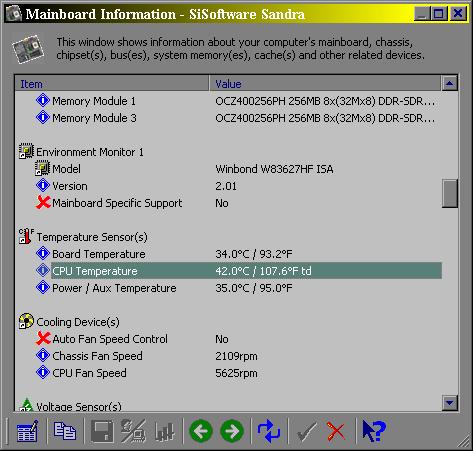Screen dimensions: 473x451
Task: Select the Environment Monitor 1 heading
Action: (x=90, y=152)
